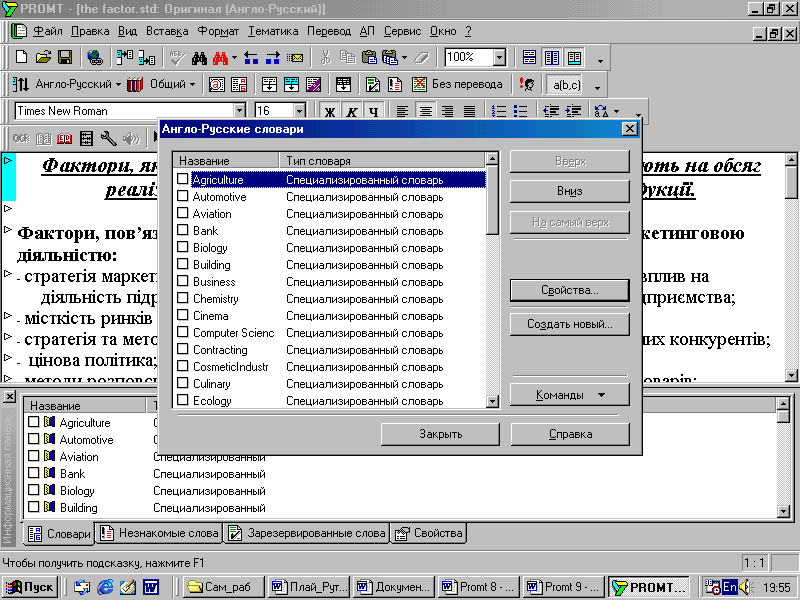Image resolution: width=800 pixels, height=600 pixels.
Task: Click the En language tray indicator
Action: [730, 587]
